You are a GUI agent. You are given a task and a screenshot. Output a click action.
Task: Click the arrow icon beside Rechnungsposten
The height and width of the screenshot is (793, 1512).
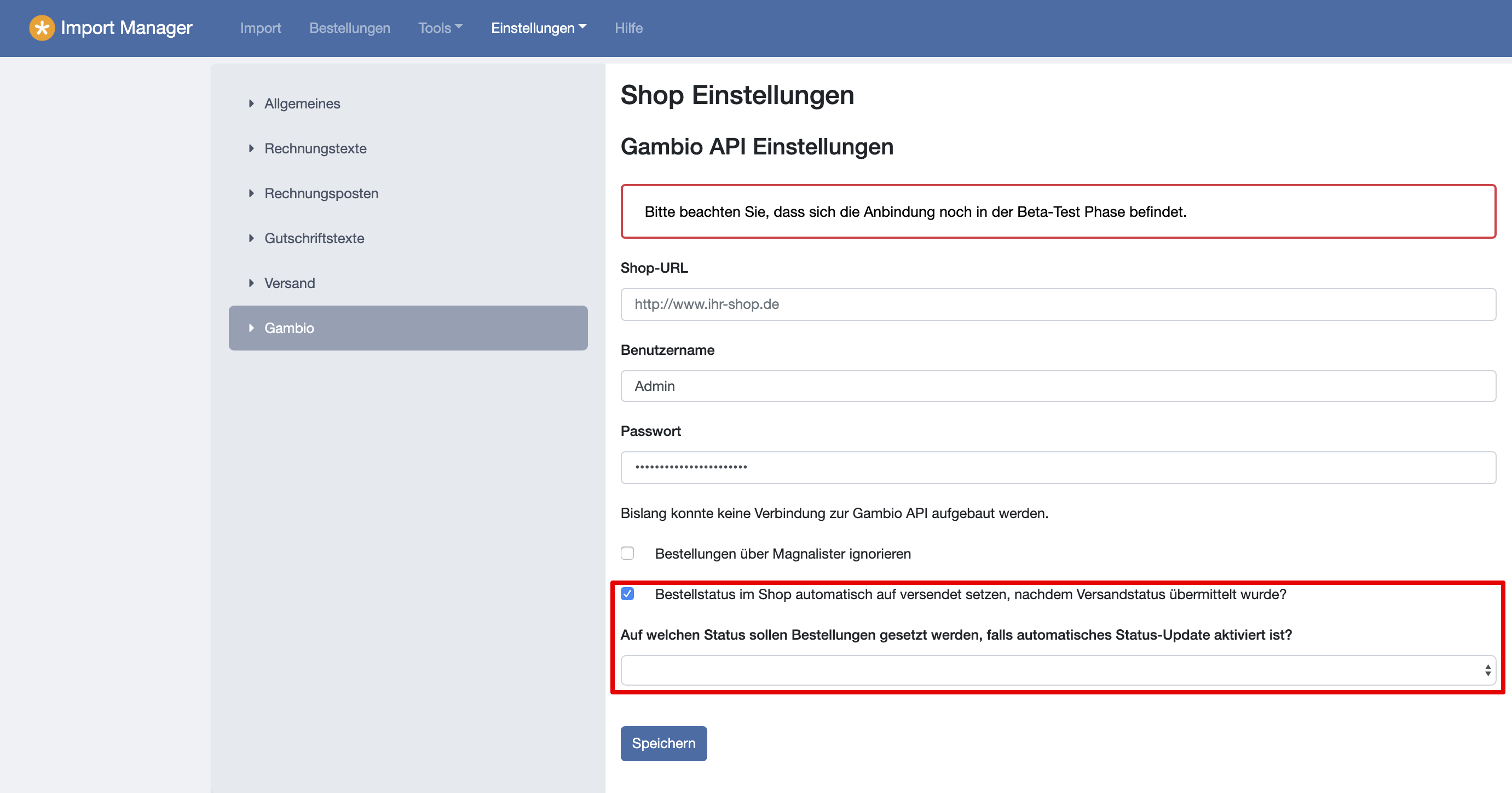tap(251, 193)
